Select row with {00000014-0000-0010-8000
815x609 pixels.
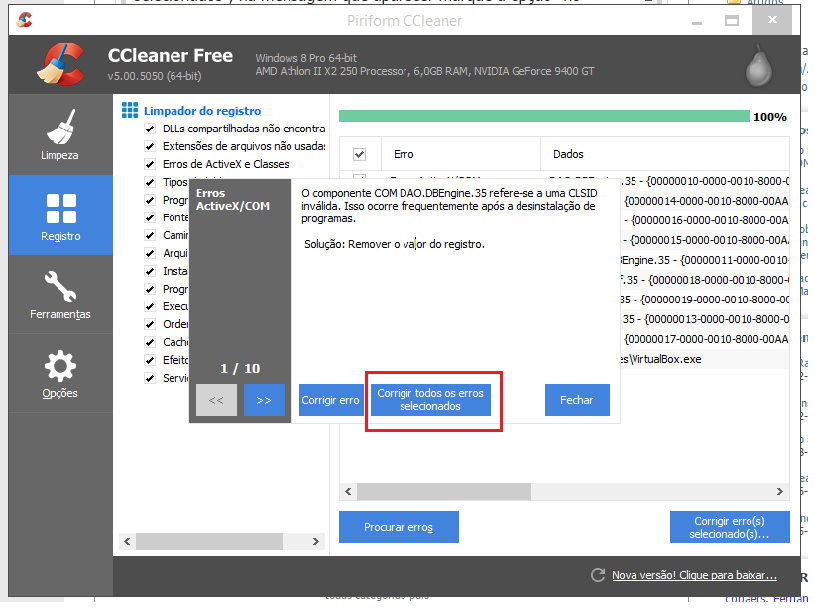click(705, 201)
